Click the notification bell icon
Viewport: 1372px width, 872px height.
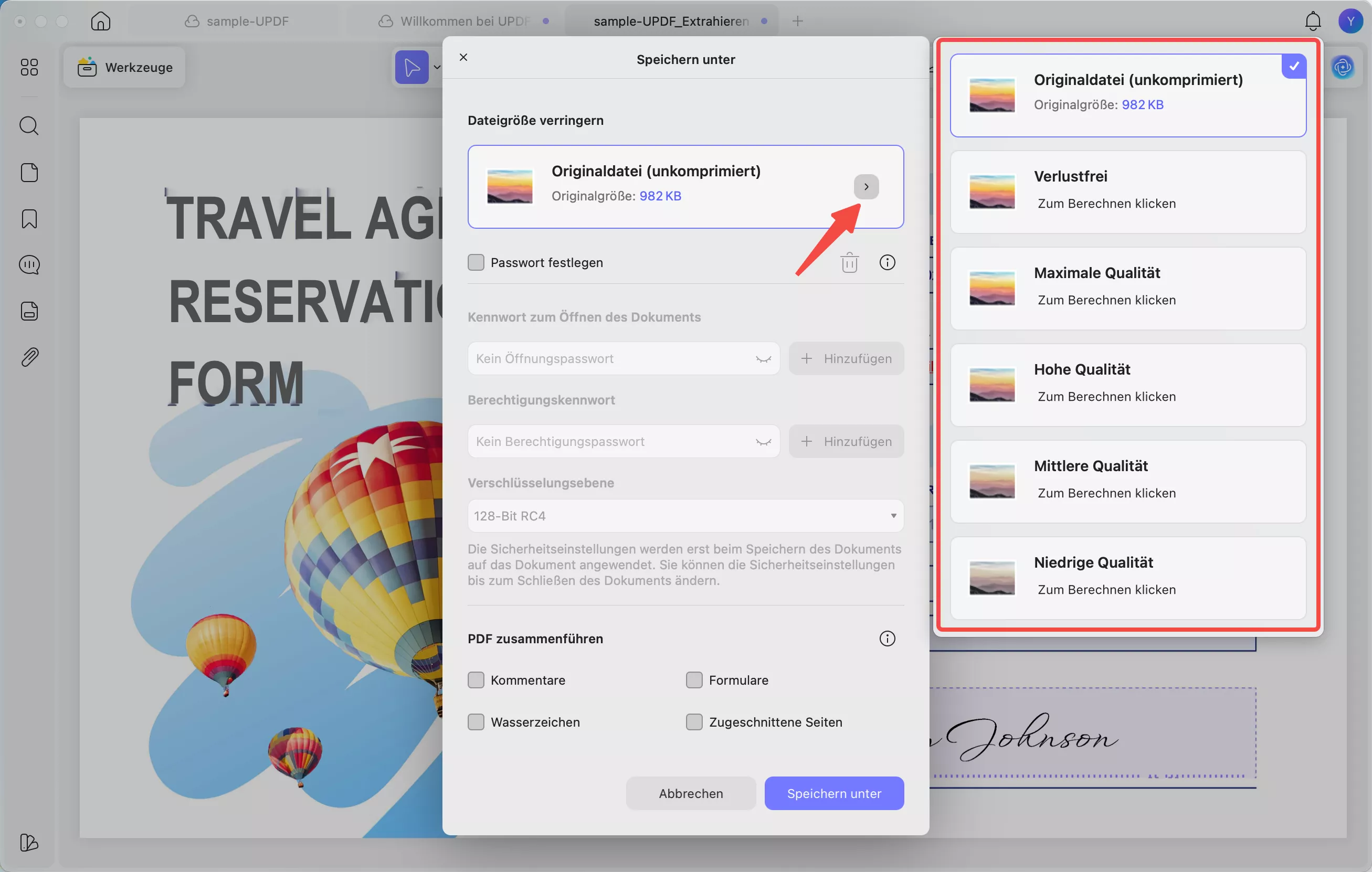pos(1312,21)
